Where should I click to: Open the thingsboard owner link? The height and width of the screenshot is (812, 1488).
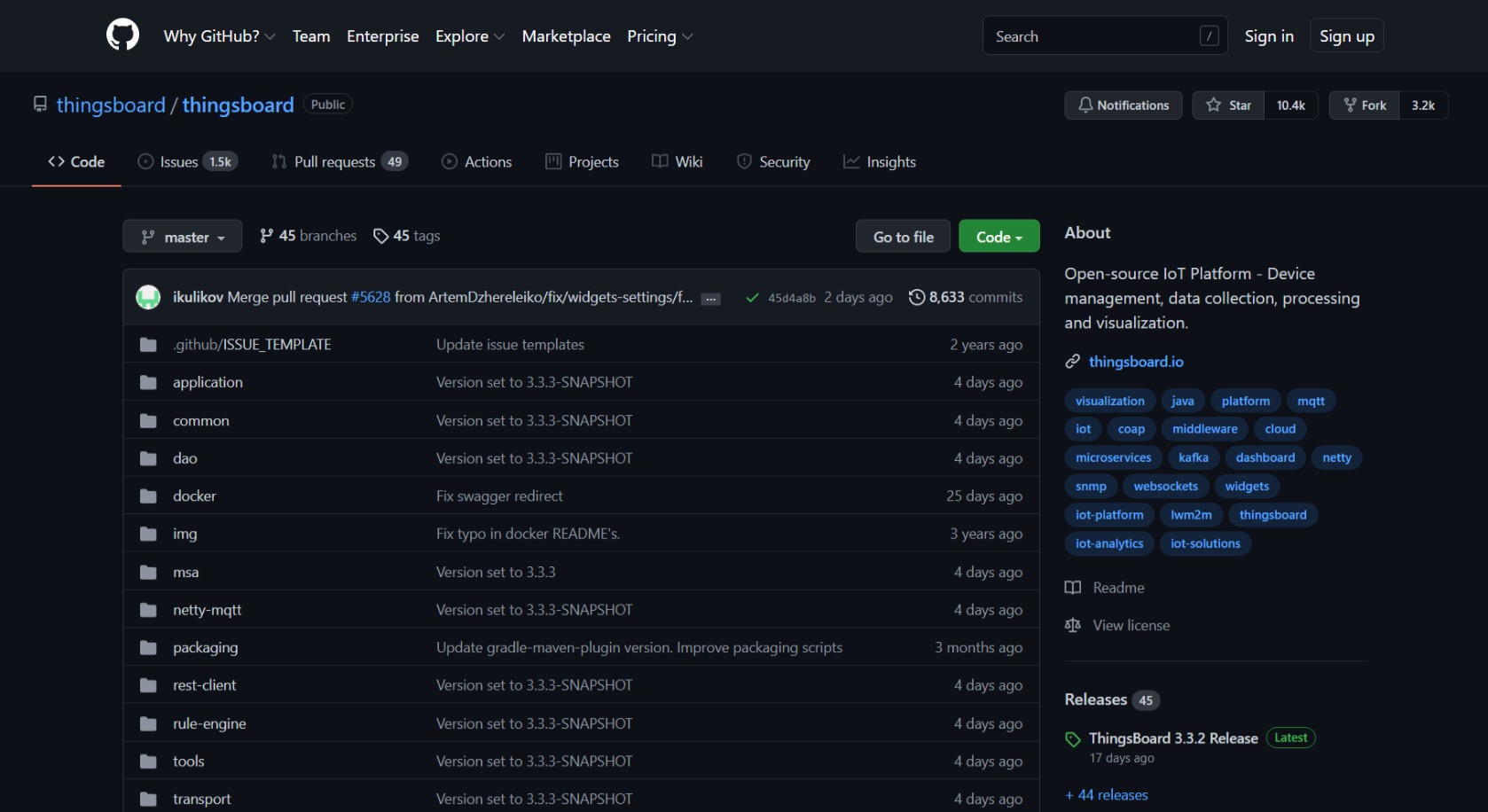point(111,105)
